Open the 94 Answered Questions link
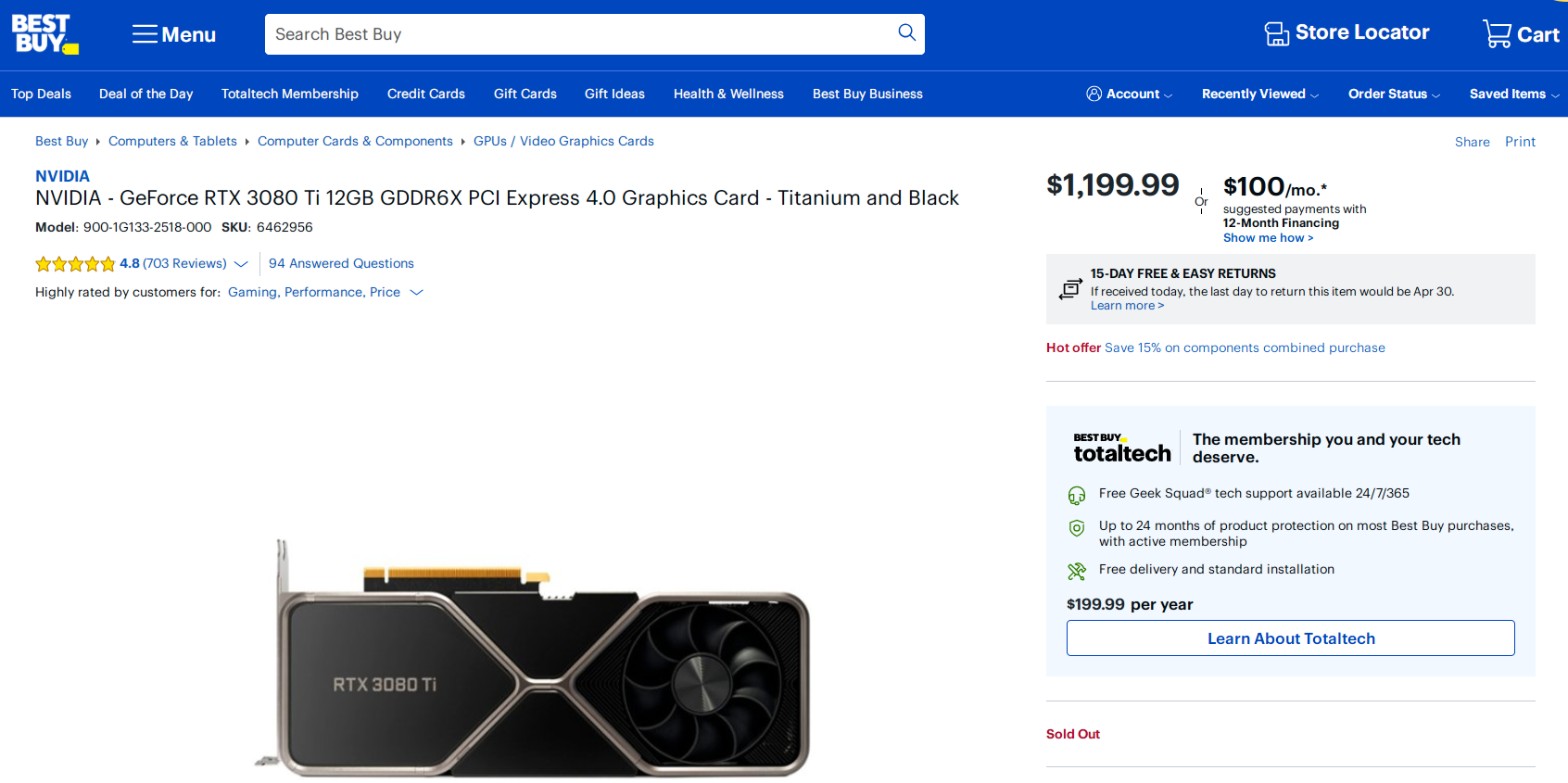 coord(341,264)
